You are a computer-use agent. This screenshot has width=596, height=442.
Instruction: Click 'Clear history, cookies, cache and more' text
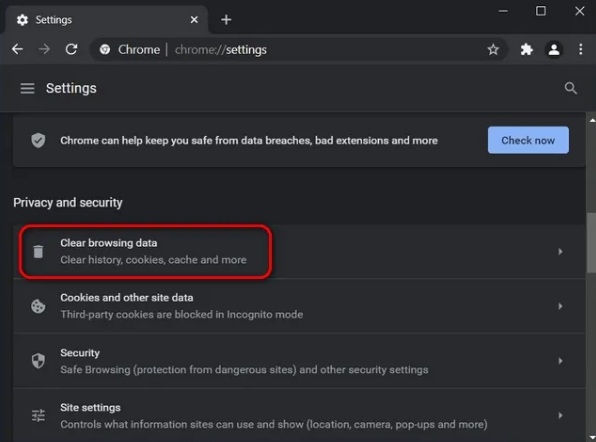[153, 260]
